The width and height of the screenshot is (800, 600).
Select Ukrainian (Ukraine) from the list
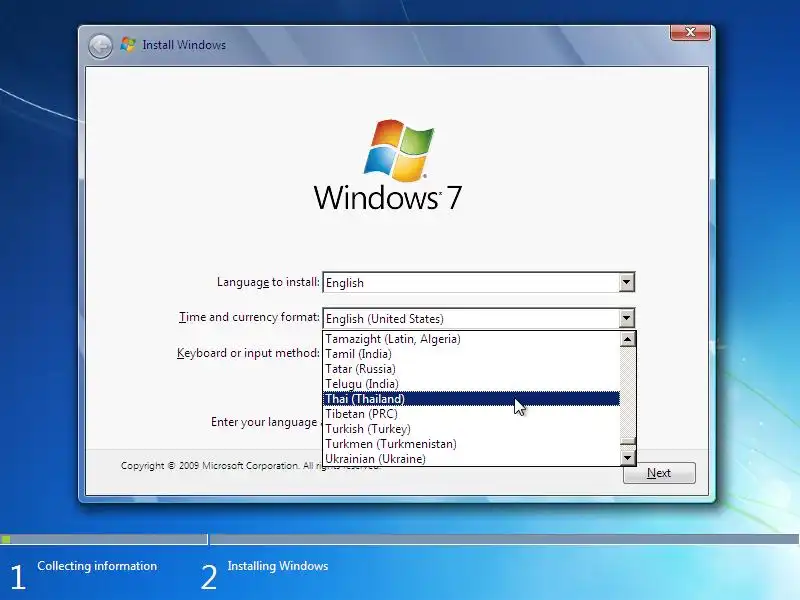[x=471, y=459]
